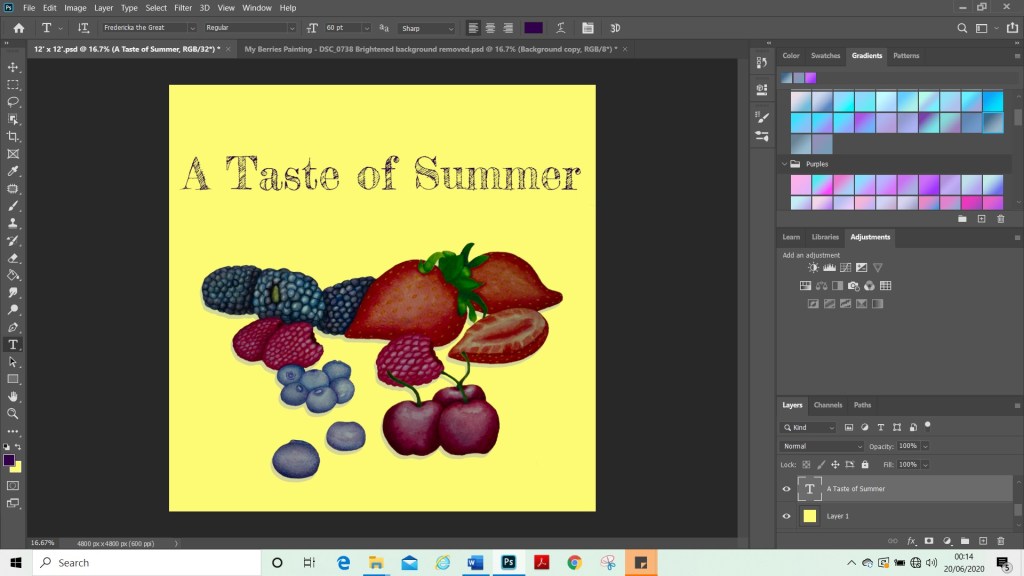The height and width of the screenshot is (576, 1024).
Task: Hide the A Taste of Summer layer
Action: pyautogui.click(x=786, y=488)
